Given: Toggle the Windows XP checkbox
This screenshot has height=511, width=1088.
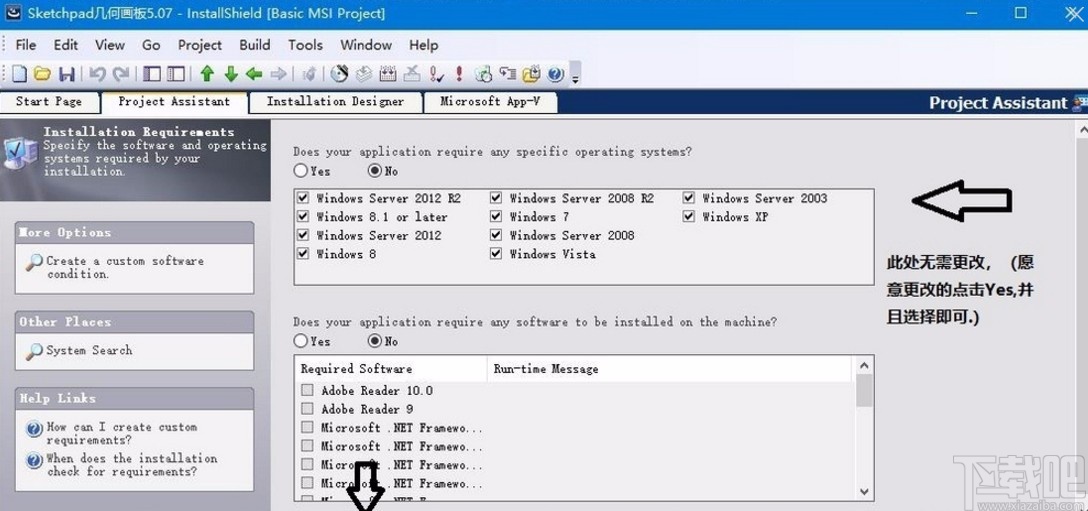Looking at the screenshot, I should (688, 217).
